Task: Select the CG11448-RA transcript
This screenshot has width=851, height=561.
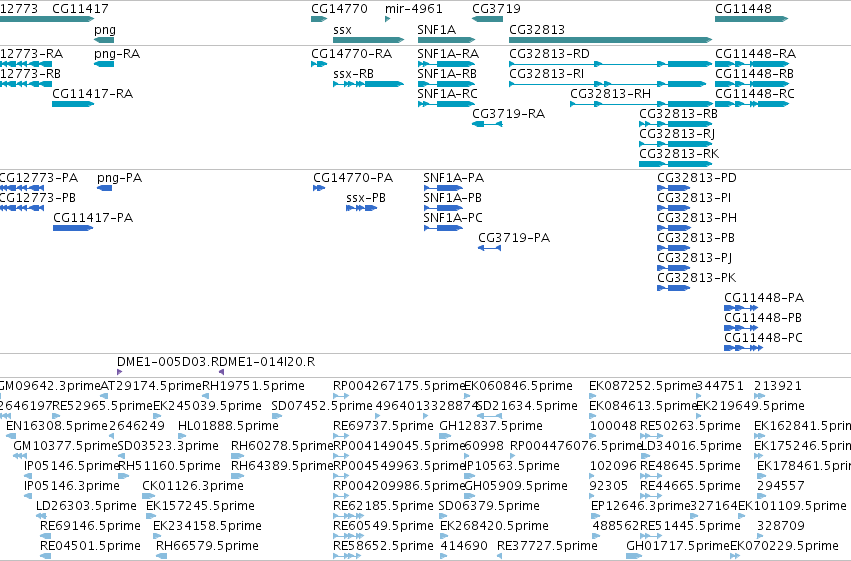Action: (x=752, y=64)
